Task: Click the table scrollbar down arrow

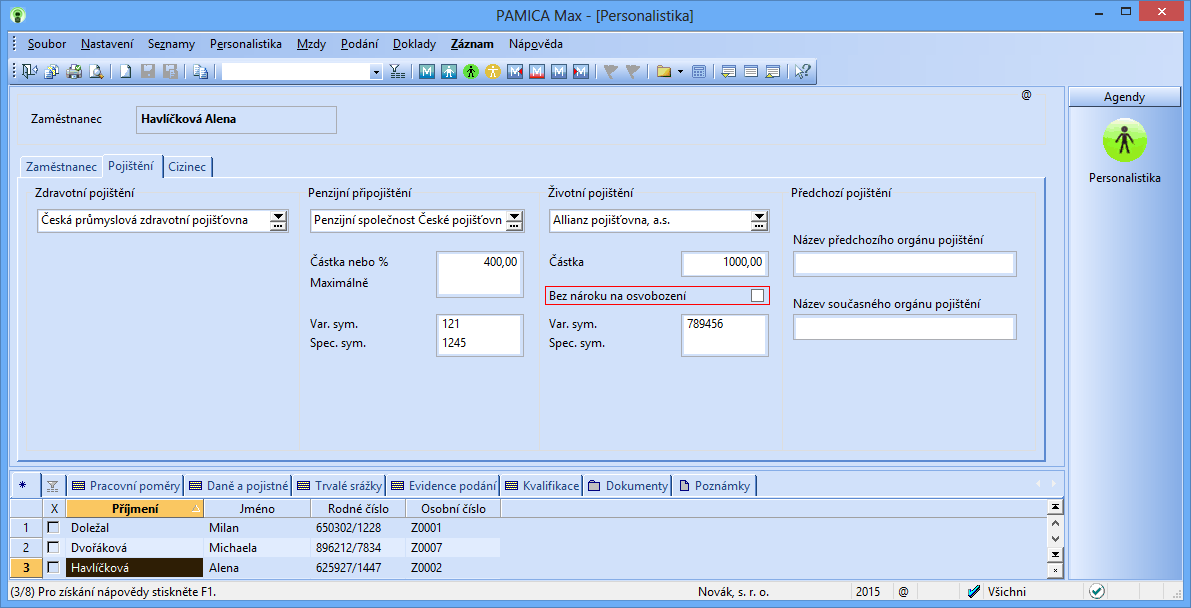Action: [x=1054, y=538]
